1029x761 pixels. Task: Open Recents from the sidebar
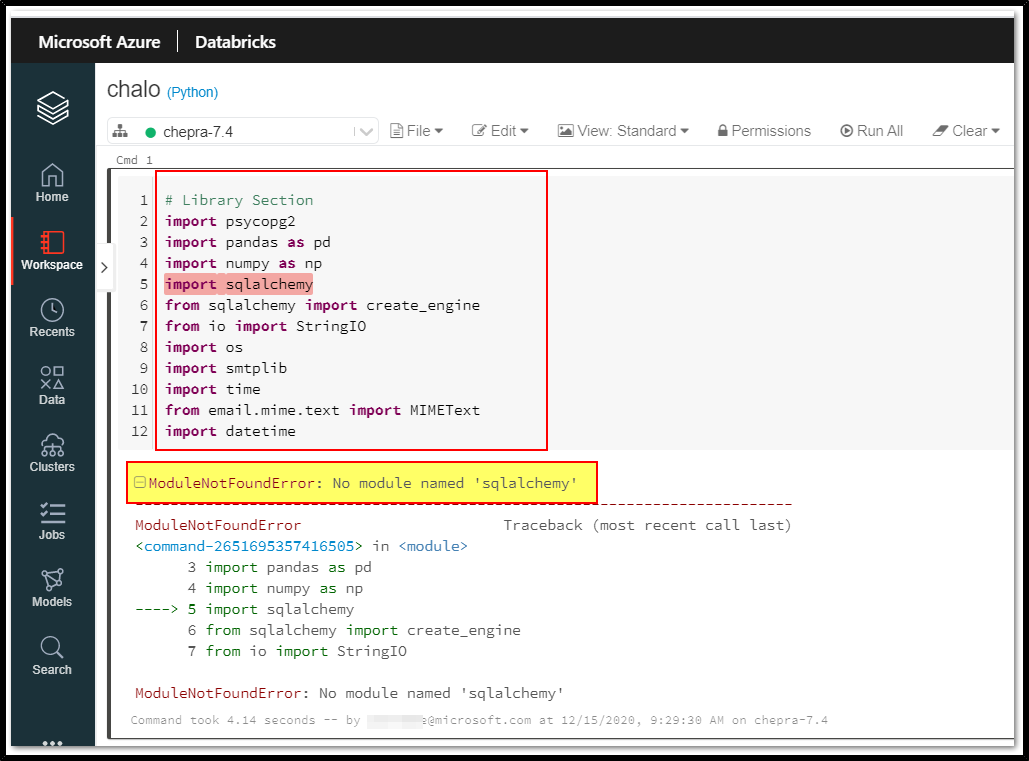coord(51,318)
